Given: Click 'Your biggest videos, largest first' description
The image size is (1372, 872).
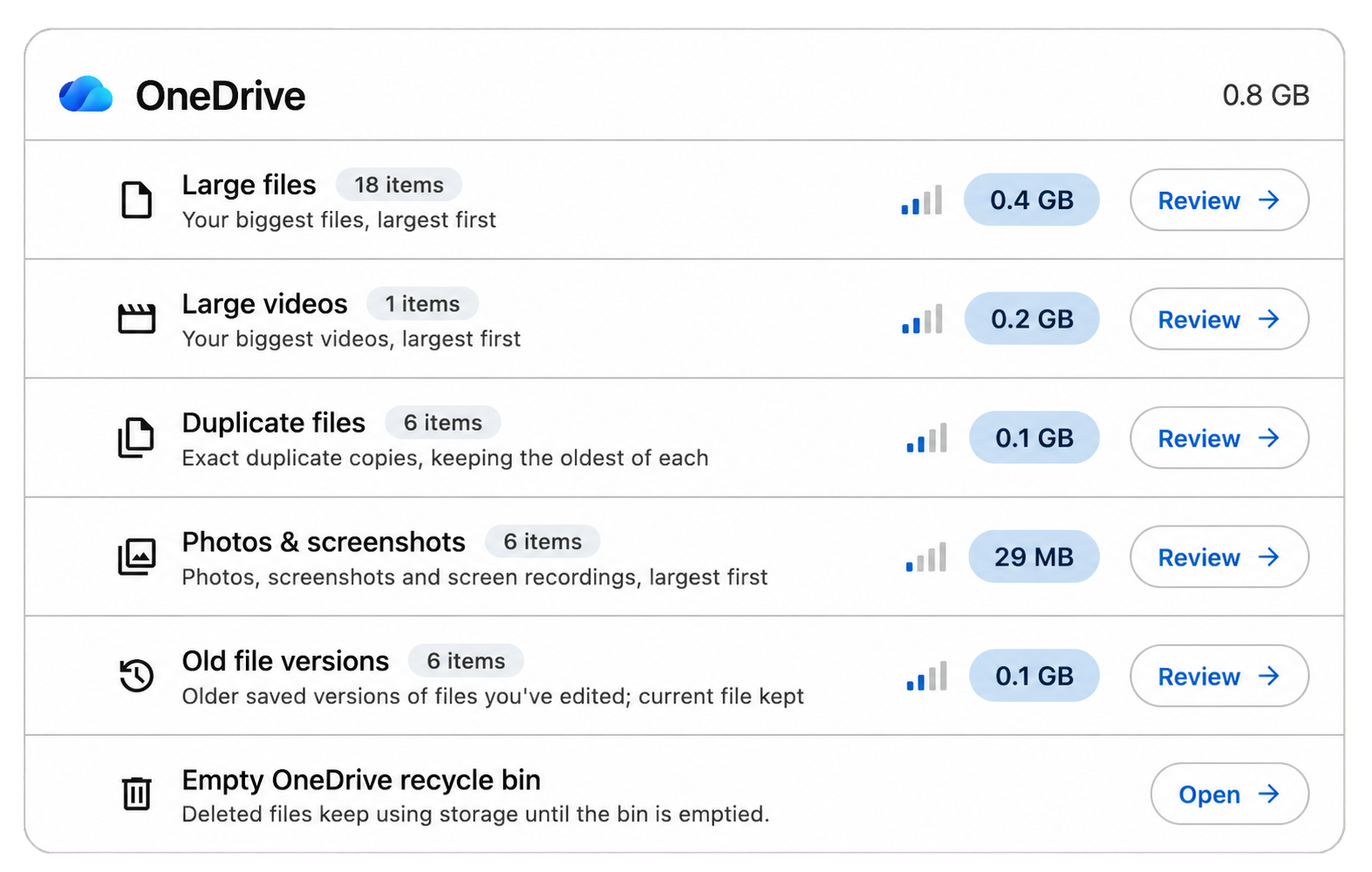Looking at the screenshot, I should click(x=351, y=338).
